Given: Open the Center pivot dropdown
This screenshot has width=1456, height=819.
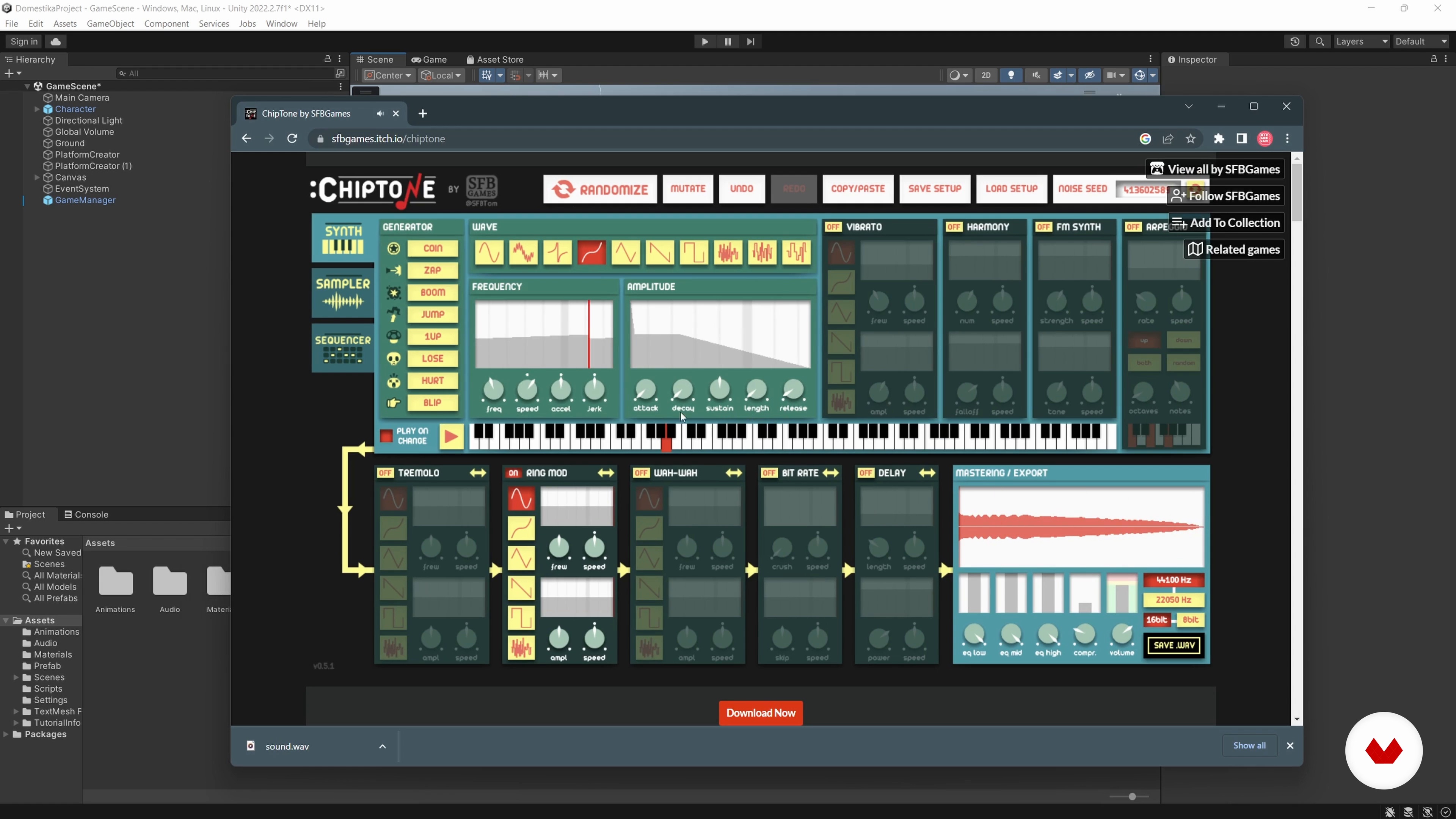Looking at the screenshot, I should tap(388, 75).
